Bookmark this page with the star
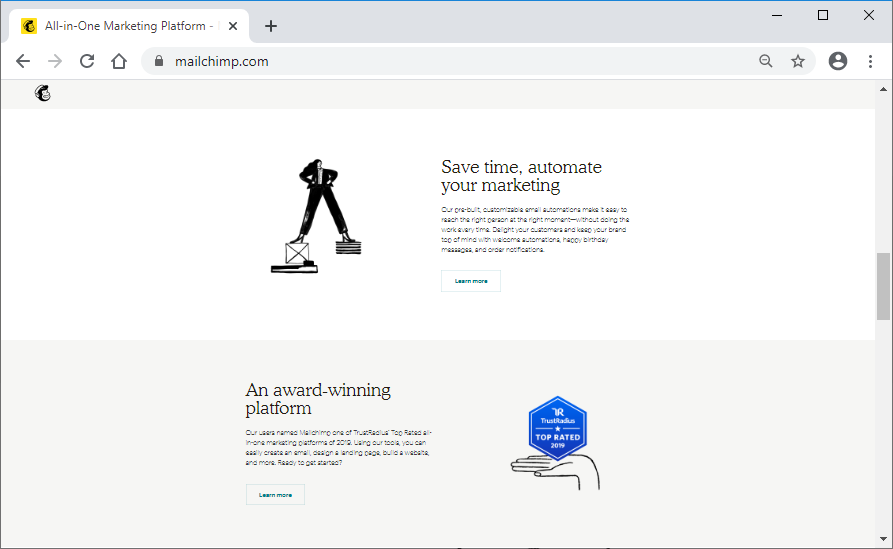The width and height of the screenshot is (893, 549). (x=798, y=61)
